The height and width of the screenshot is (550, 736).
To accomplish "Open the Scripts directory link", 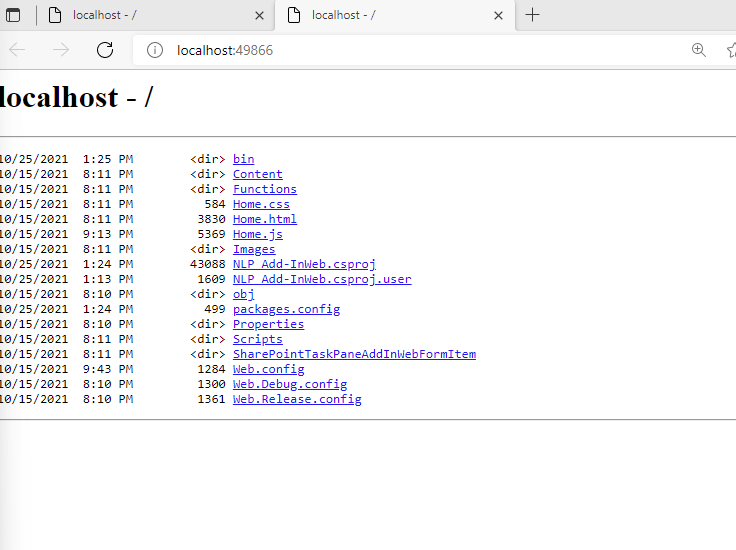I will click(258, 339).
